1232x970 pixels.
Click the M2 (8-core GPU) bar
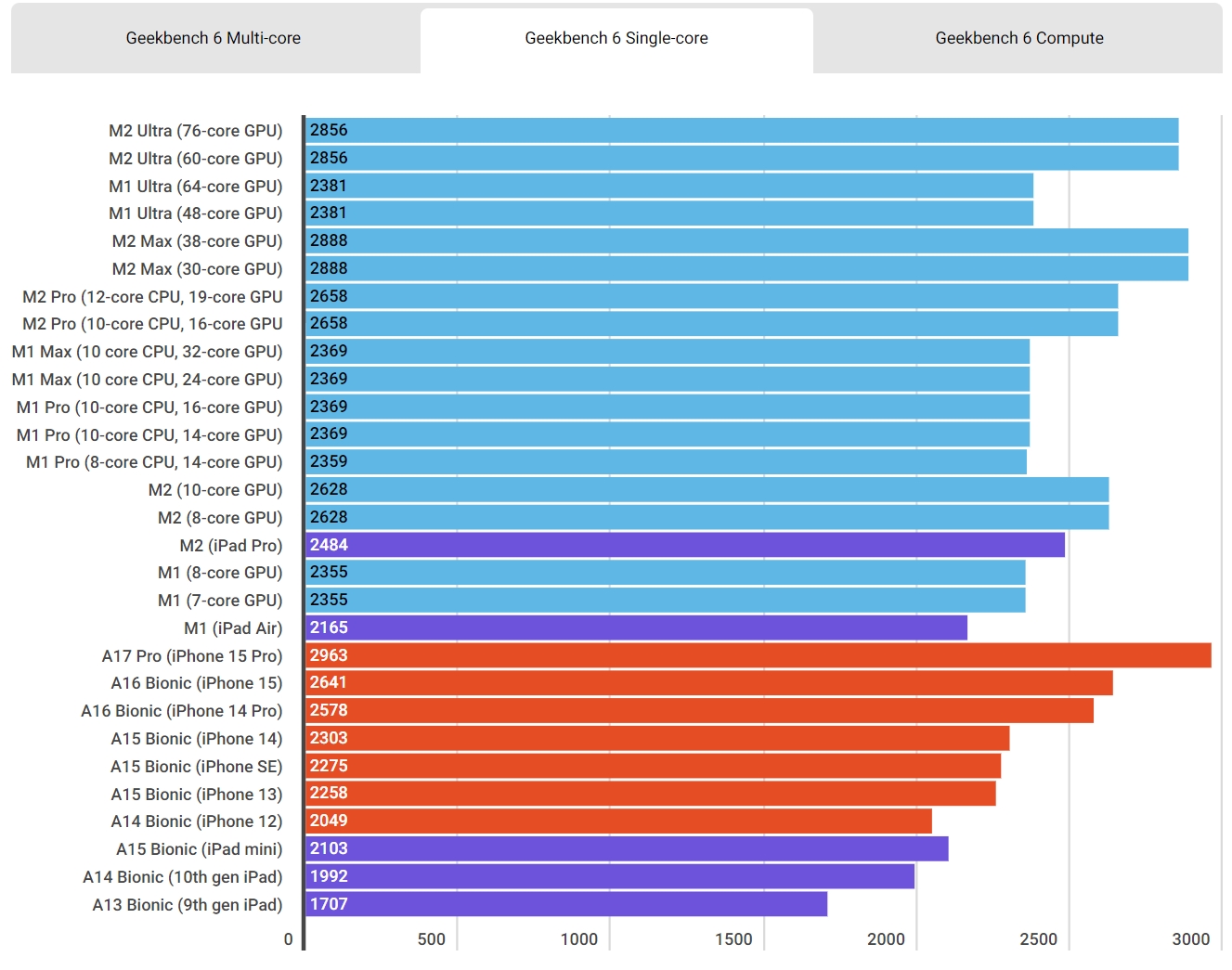coord(707,517)
